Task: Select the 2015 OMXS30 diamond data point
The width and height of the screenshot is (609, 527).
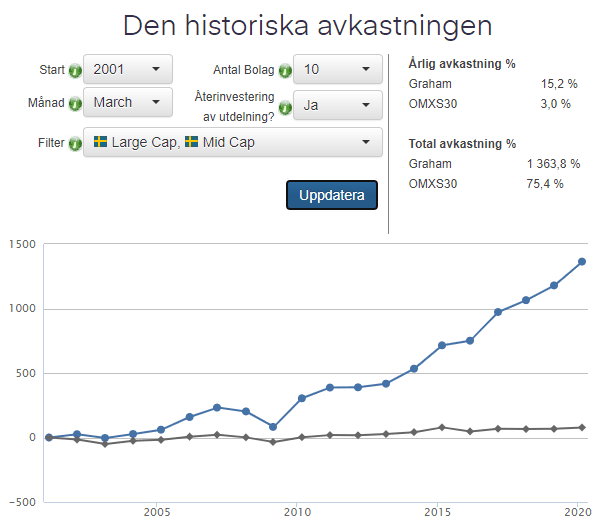Action: point(442,428)
